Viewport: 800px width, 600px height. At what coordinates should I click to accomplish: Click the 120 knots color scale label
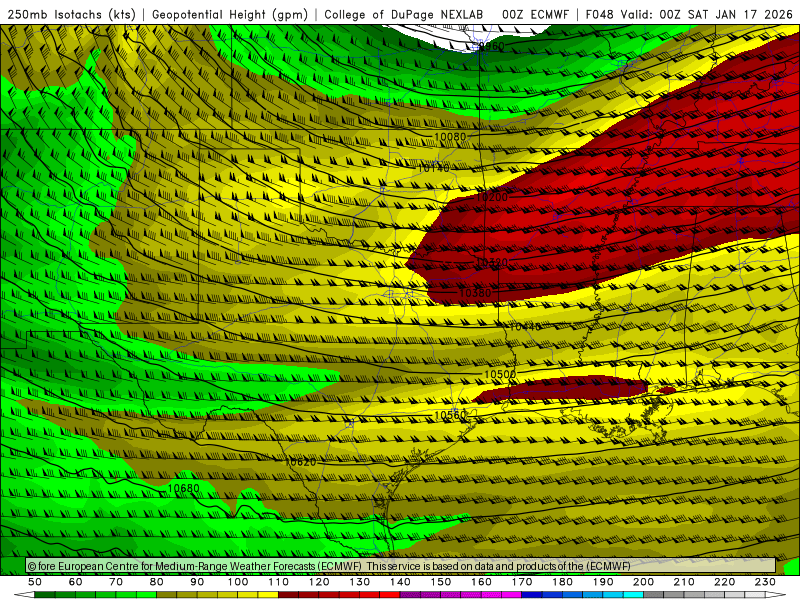coord(319,582)
